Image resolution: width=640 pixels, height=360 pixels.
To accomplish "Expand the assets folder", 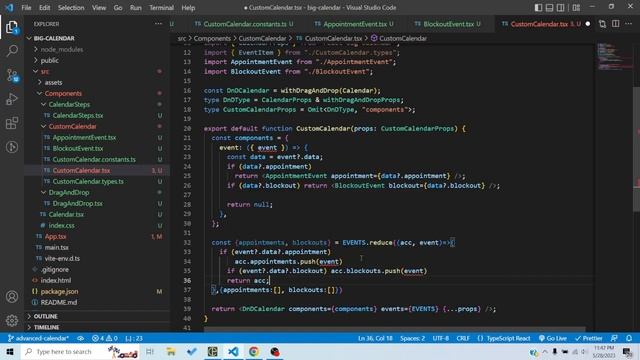I will (53, 82).
